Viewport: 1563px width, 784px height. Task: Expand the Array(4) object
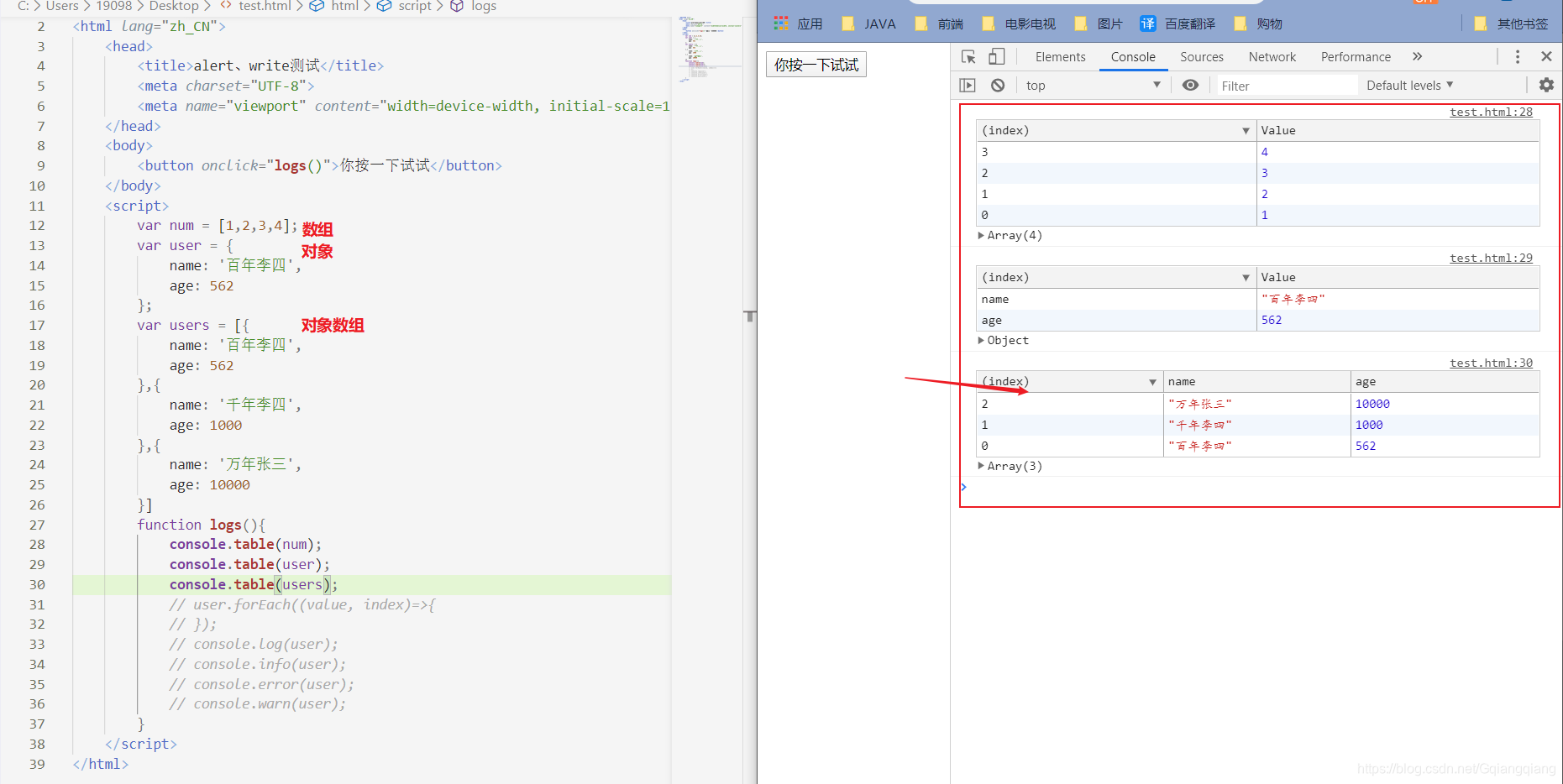(1010, 235)
